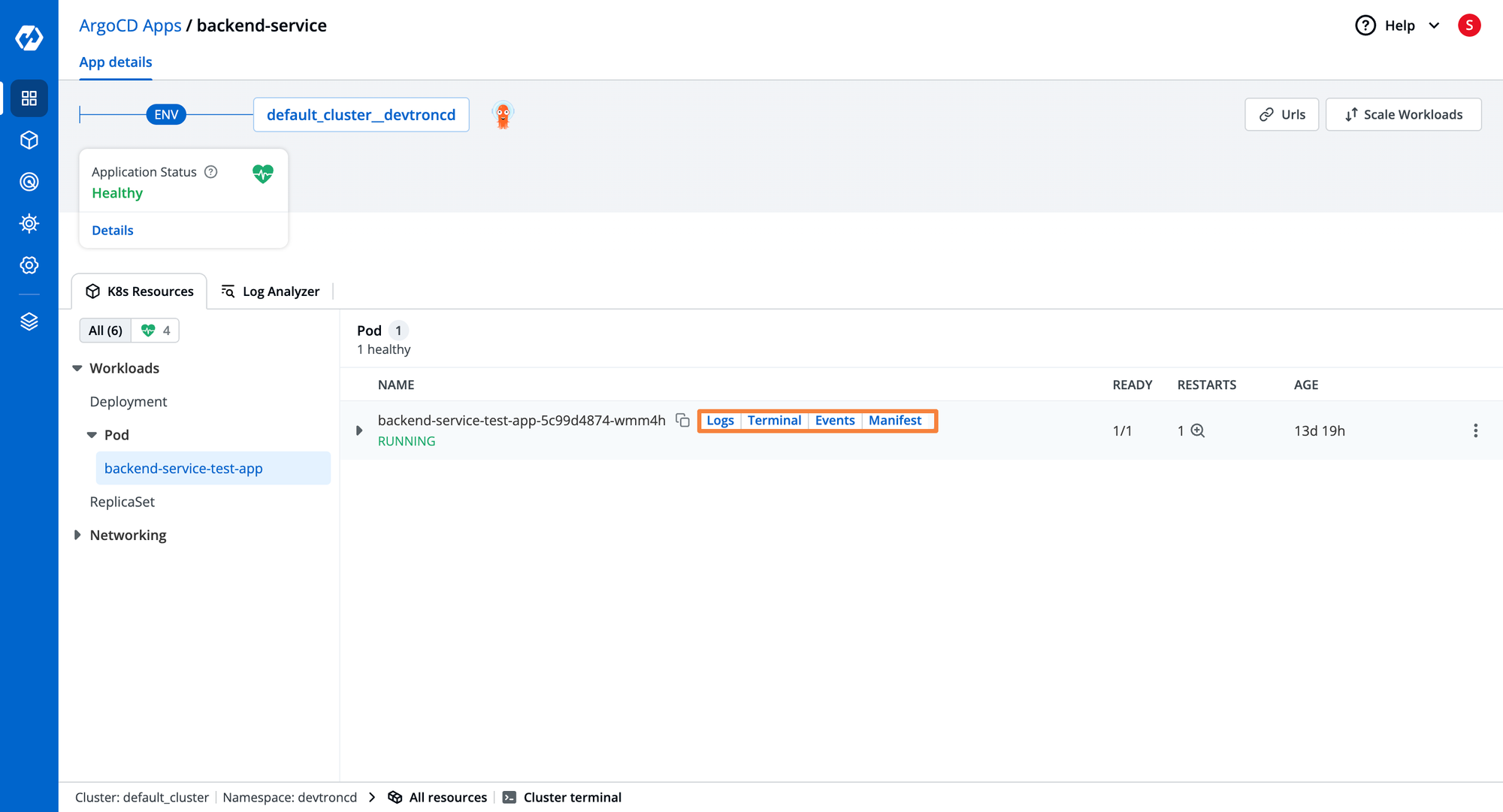Click the copy pod name icon
The height and width of the screenshot is (812, 1503).
tap(682, 420)
